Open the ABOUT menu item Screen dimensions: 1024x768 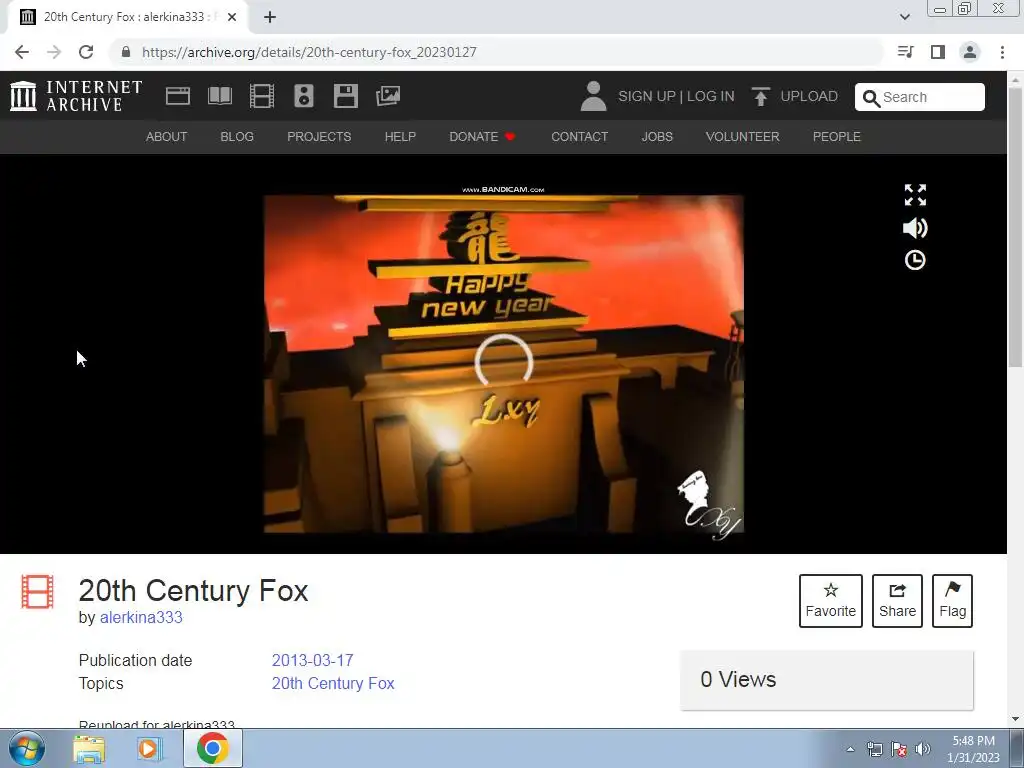(x=167, y=136)
